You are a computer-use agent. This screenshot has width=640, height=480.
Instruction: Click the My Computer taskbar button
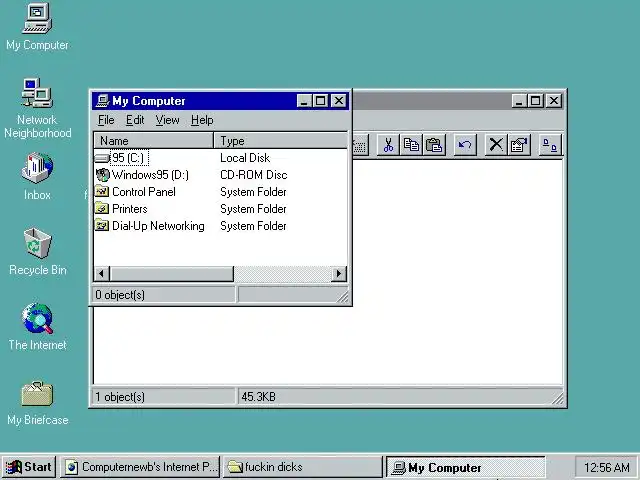click(x=465, y=467)
